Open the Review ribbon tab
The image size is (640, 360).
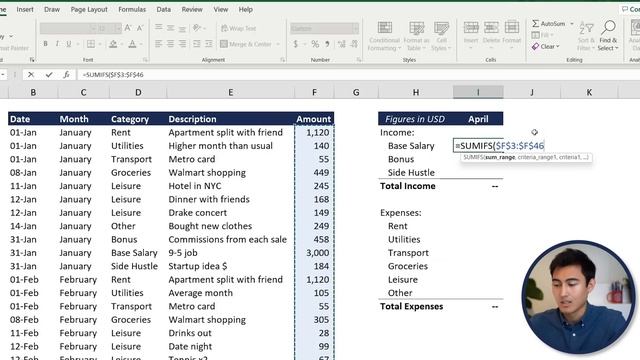click(192, 9)
